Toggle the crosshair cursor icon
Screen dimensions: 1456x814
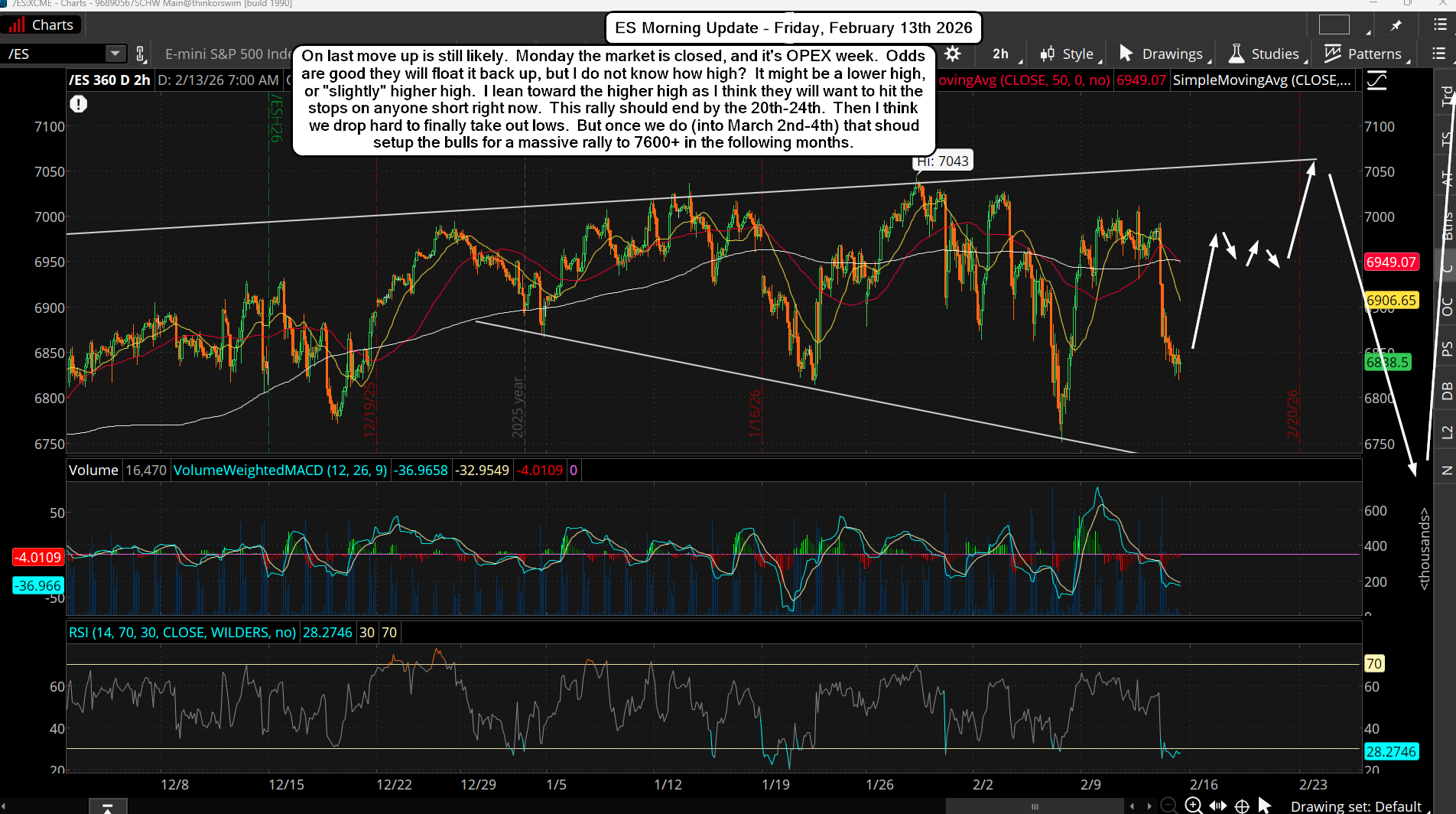[1243, 806]
